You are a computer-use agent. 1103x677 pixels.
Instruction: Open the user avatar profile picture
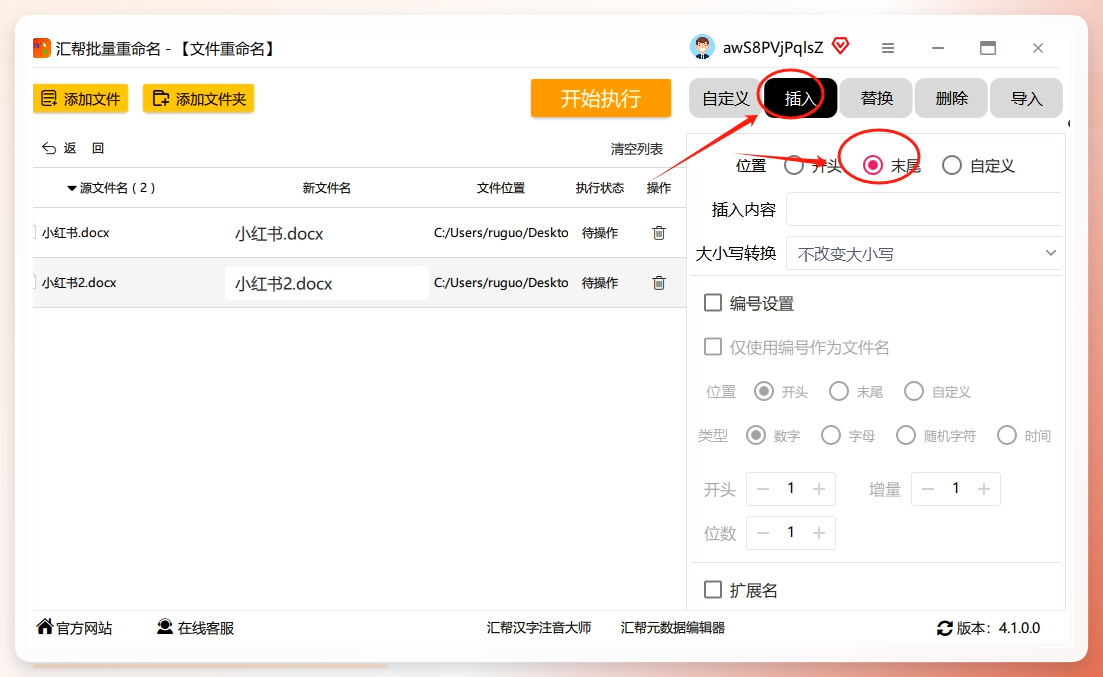[x=702, y=47]
